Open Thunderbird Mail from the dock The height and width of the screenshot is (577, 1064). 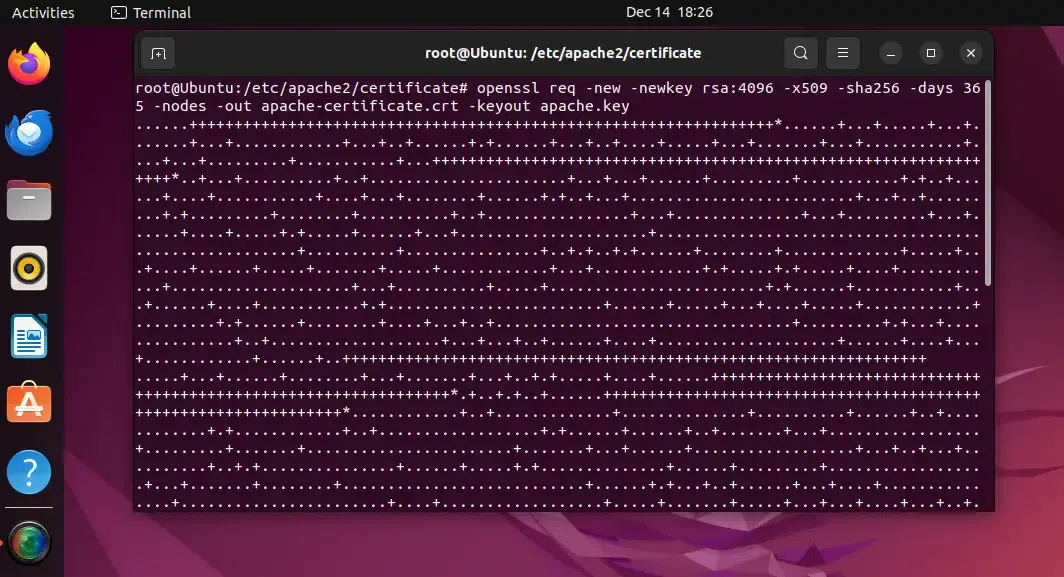coord(29,132)
